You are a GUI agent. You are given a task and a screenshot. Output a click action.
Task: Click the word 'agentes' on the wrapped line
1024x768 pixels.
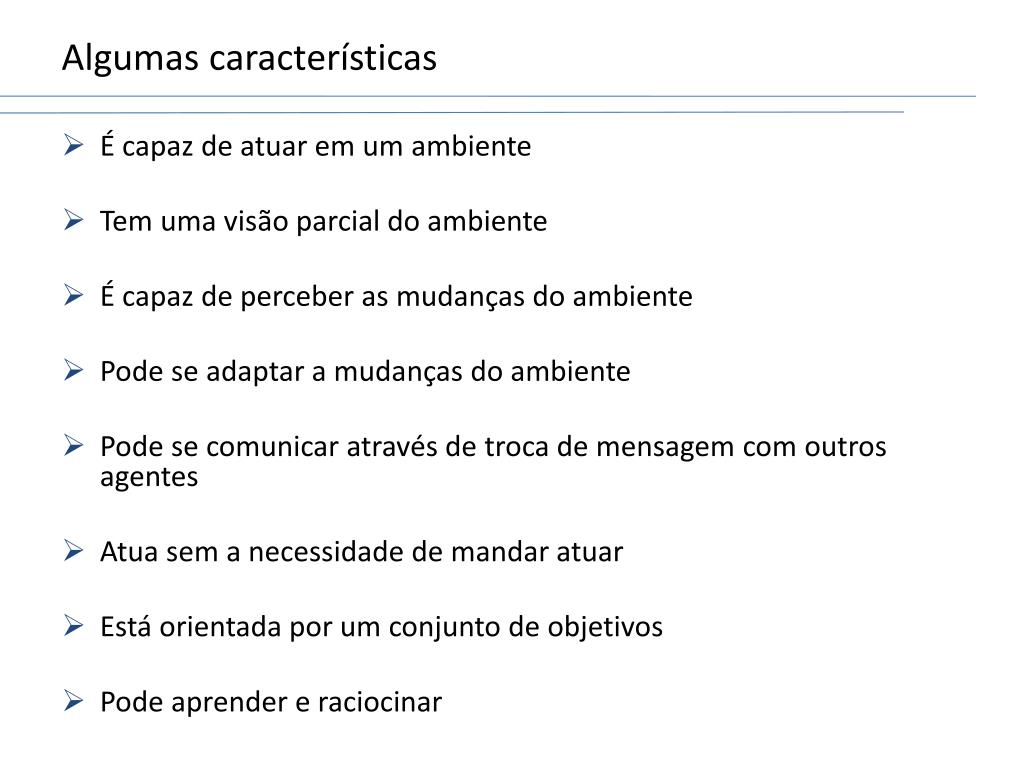tap(149, 478)
